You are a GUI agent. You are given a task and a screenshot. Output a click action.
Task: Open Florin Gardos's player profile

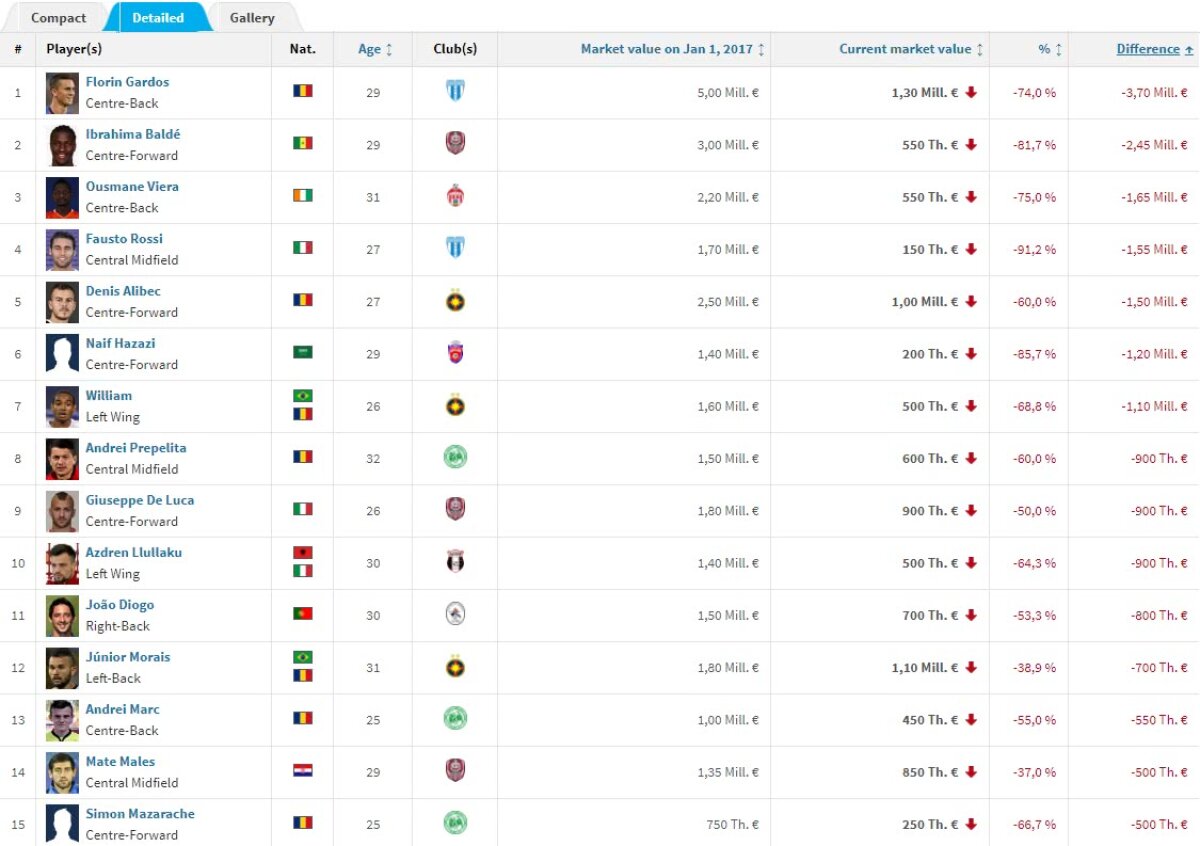[x=128, y=82]
